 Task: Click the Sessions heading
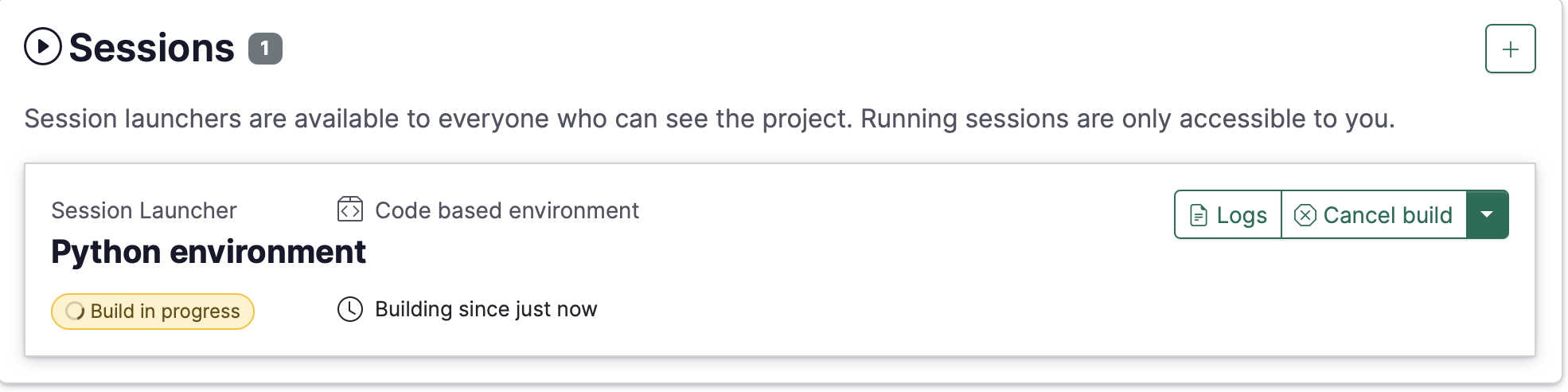(151, 48)
